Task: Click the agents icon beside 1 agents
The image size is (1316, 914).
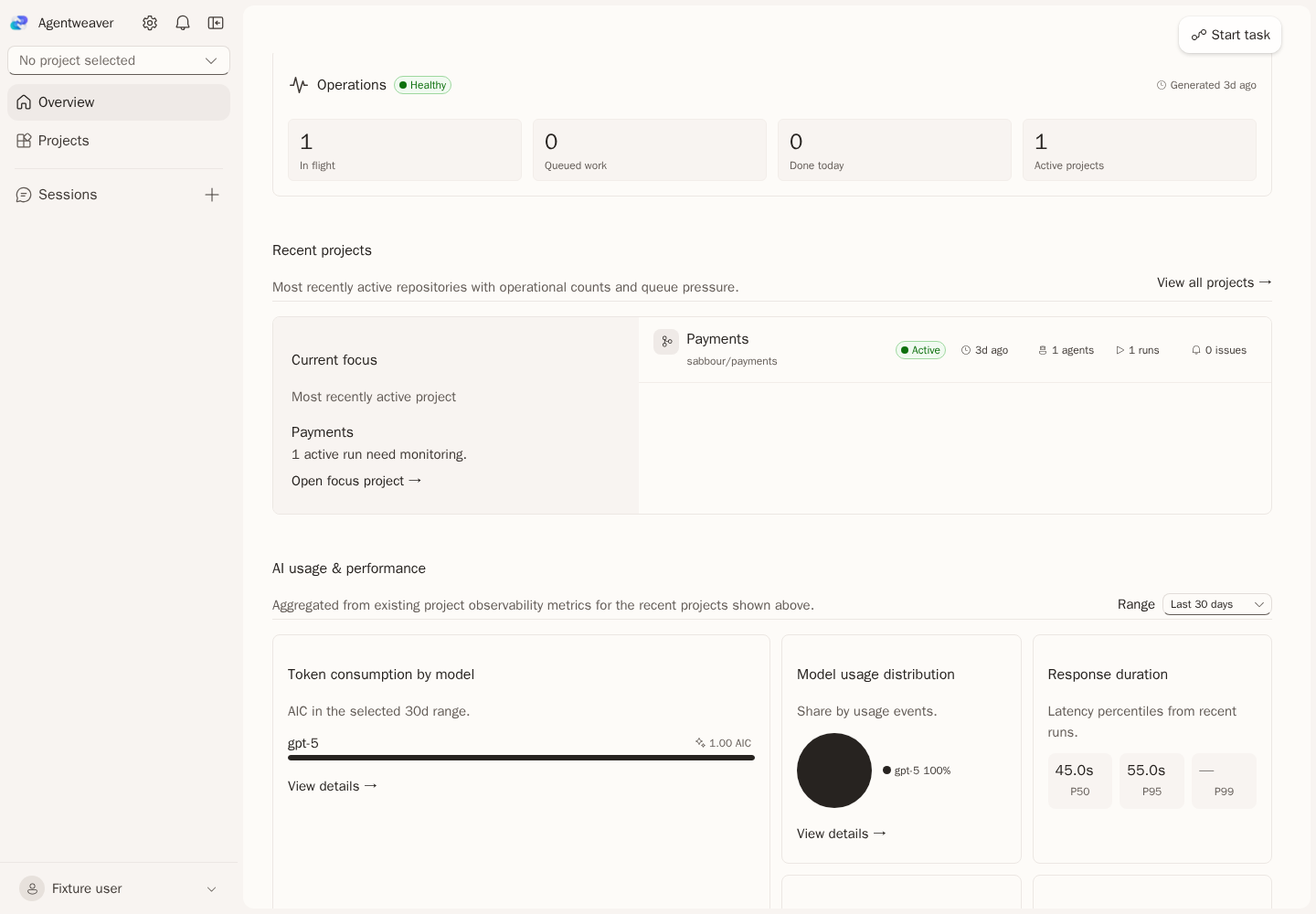Action: click(x=1043, y=350)
